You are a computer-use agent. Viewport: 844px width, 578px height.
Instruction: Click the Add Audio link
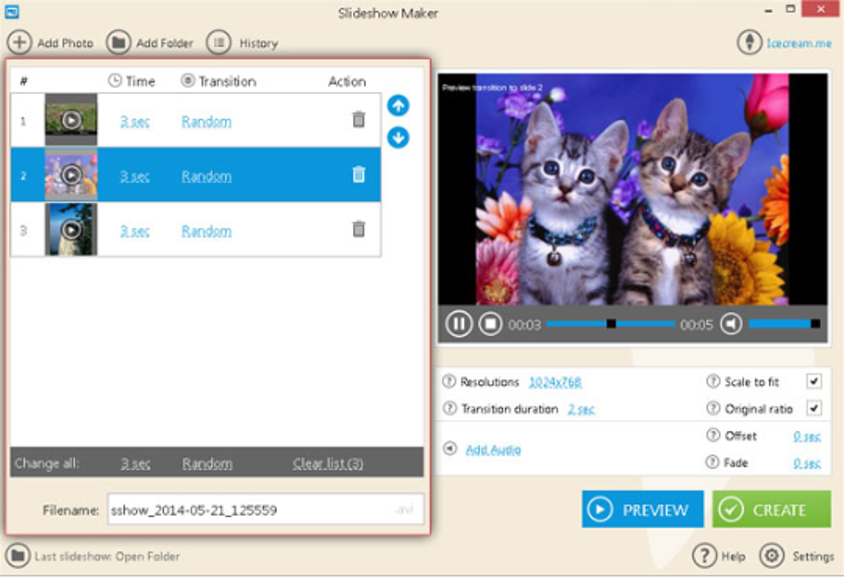493,450
